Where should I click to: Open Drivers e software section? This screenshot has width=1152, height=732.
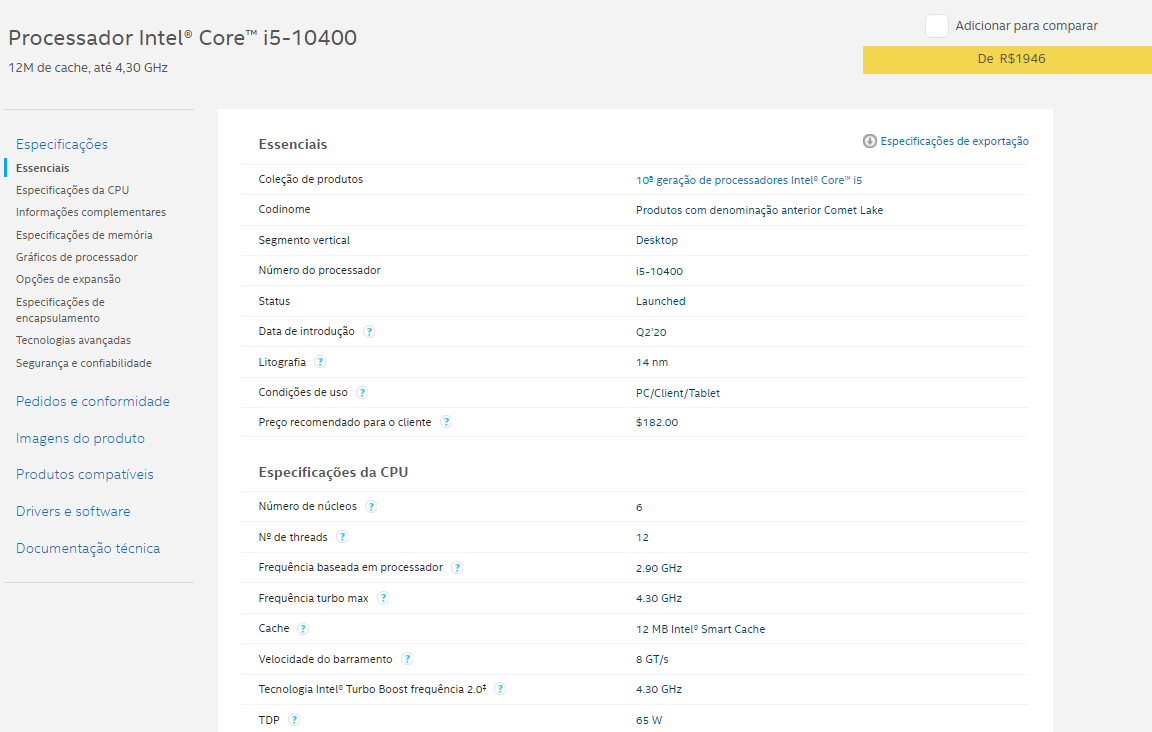pos(73,512)
